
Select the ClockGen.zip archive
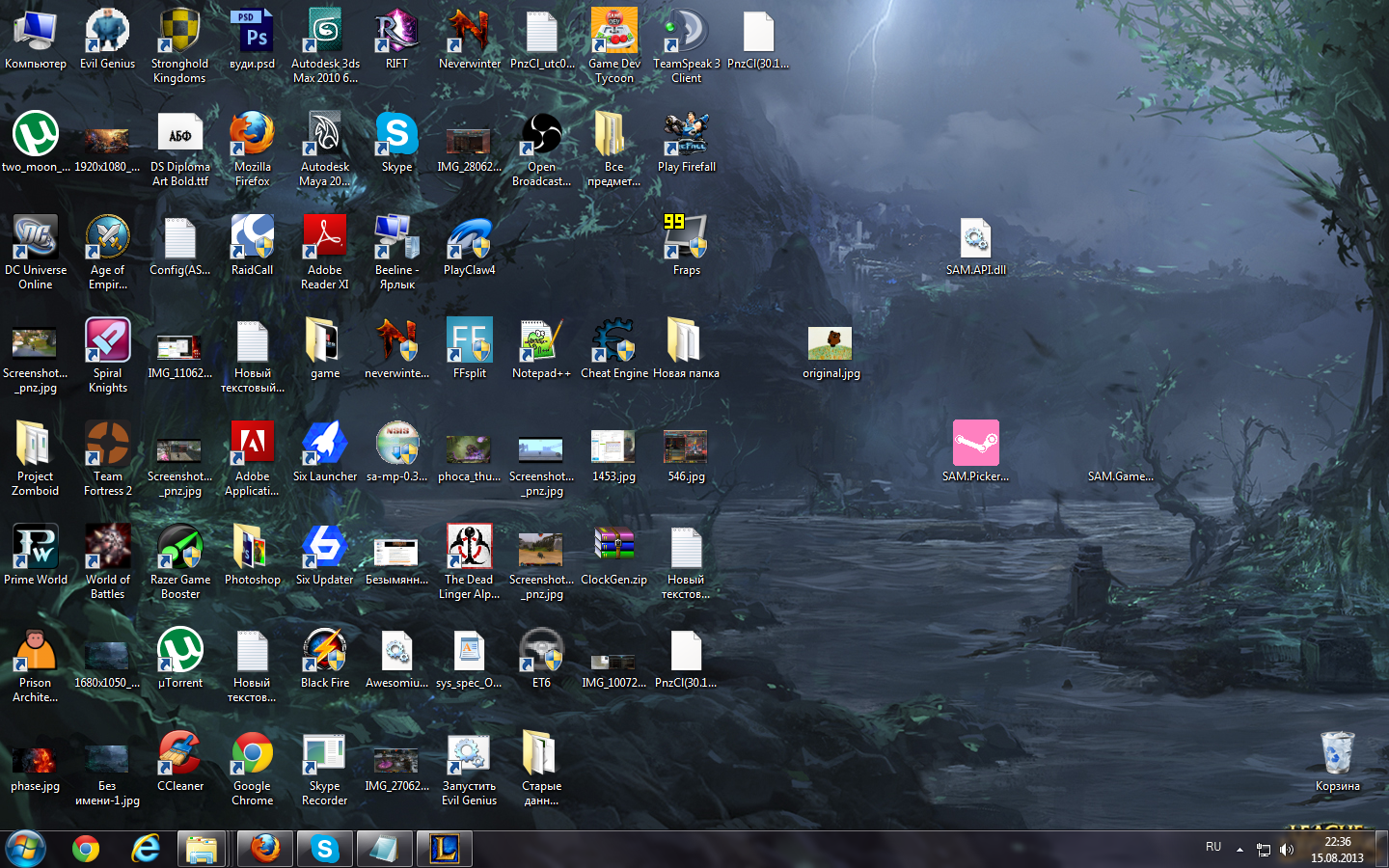pyautogui.click(x=614, y=555)
